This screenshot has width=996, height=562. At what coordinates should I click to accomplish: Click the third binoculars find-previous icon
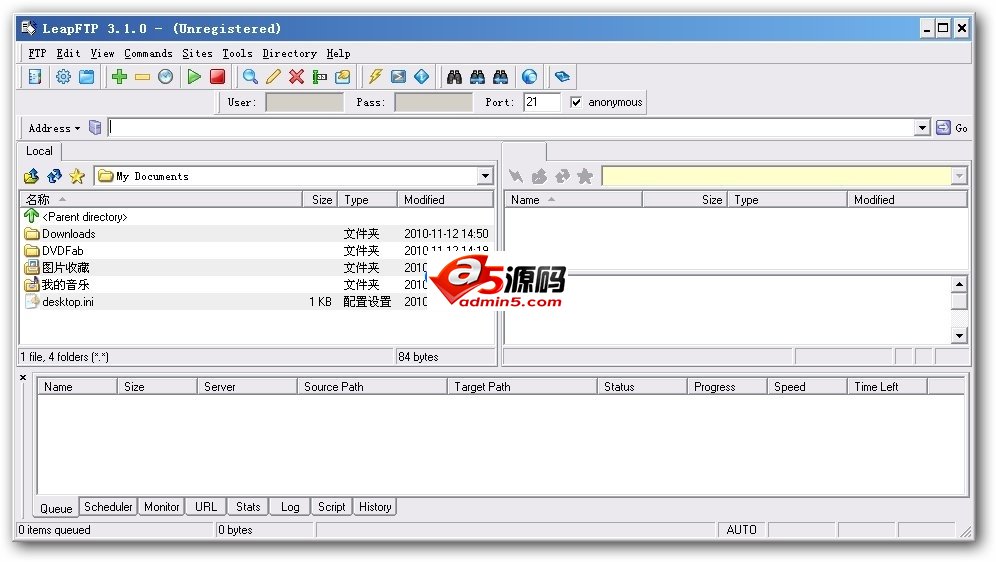[501, 77]
